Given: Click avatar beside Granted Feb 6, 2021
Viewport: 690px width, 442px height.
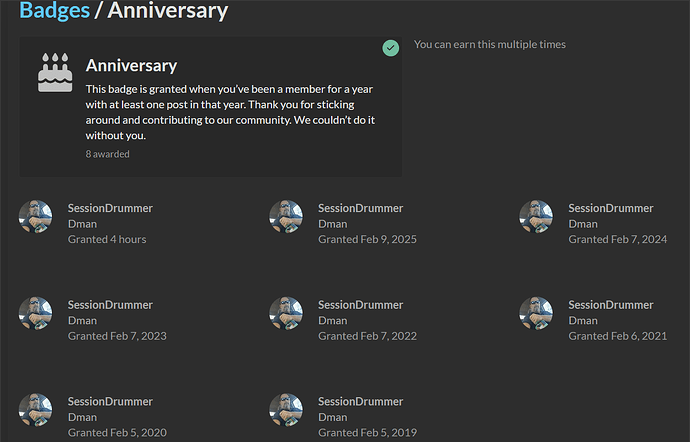Looking at the screenshot, I should point(536,313).
